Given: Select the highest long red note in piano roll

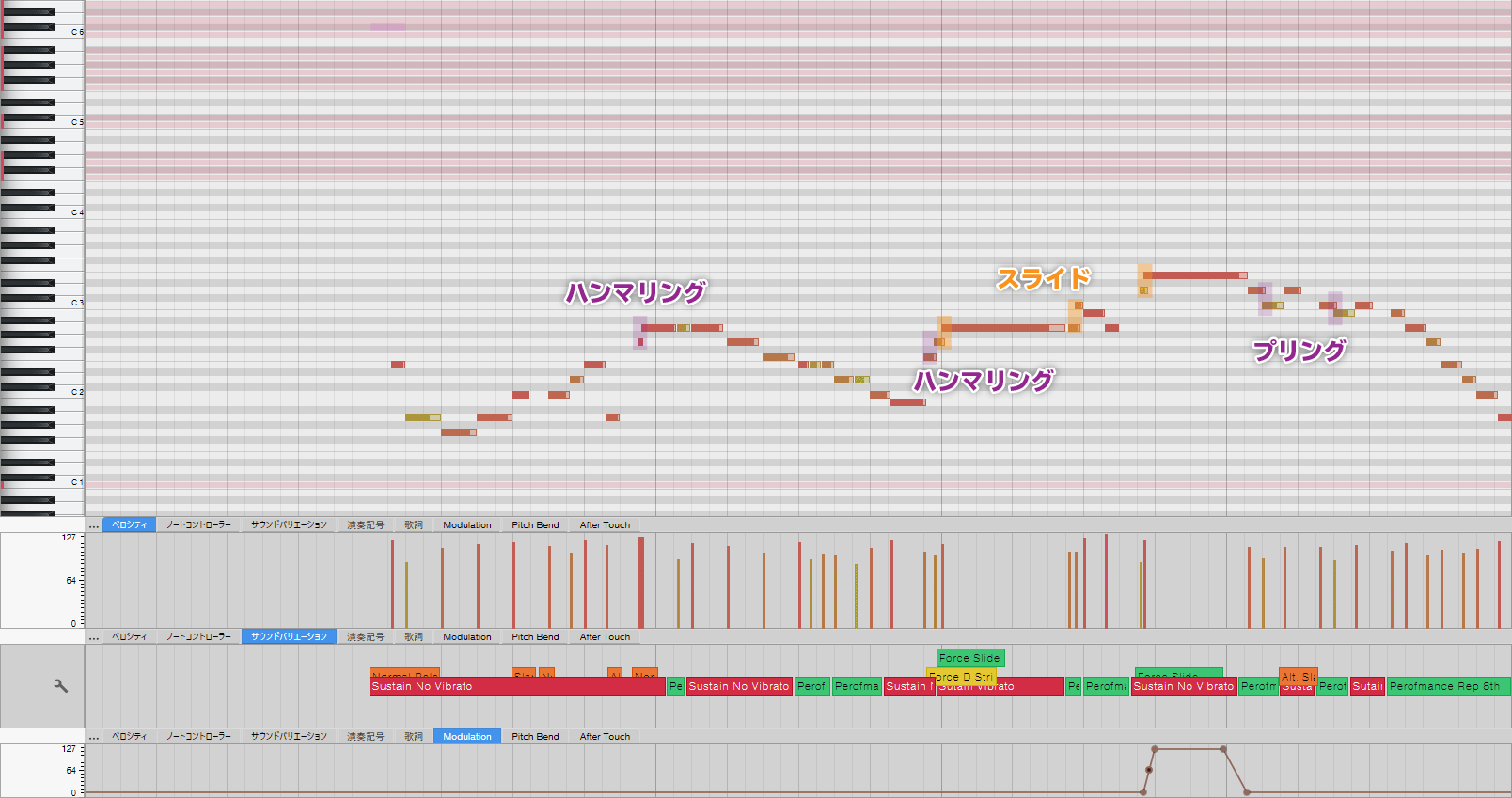Looking at the screenshot, I should click(x=1195, y=275).
